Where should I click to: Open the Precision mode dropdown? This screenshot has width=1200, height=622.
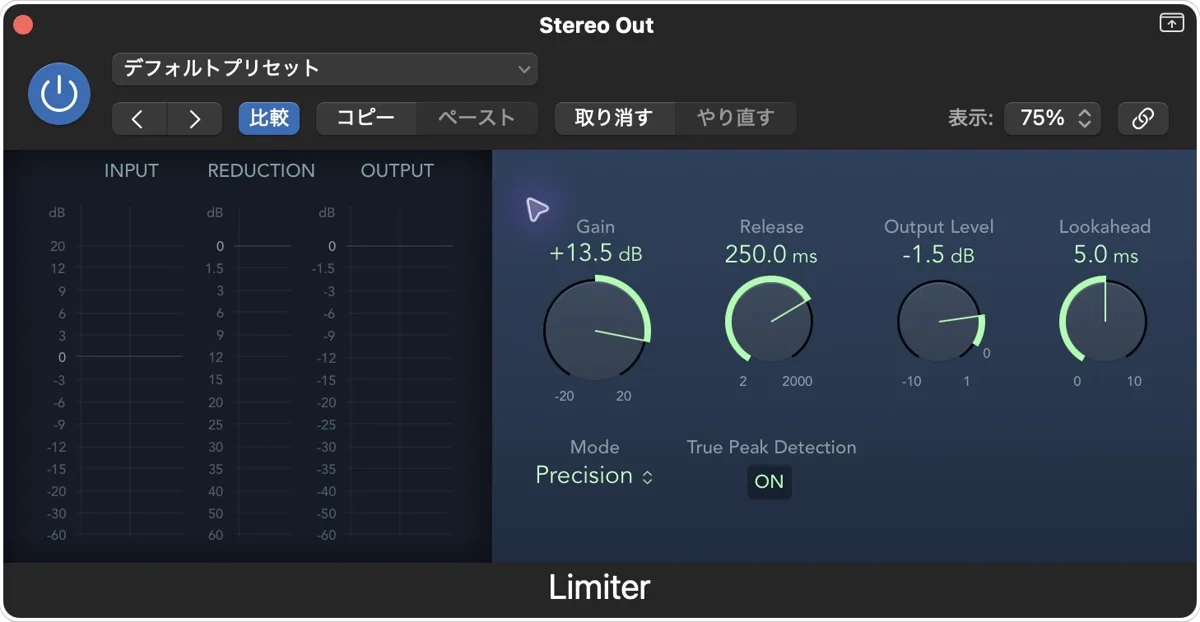coord(595,476)
